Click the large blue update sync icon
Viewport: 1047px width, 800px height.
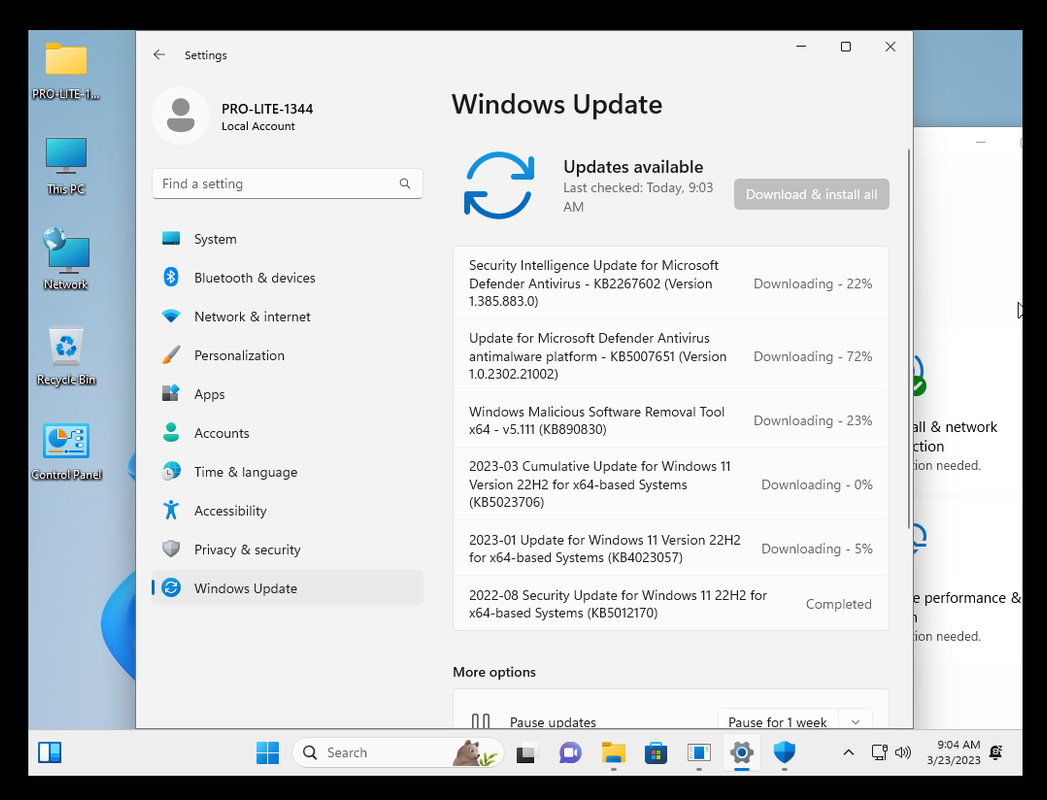coord(499,186)
